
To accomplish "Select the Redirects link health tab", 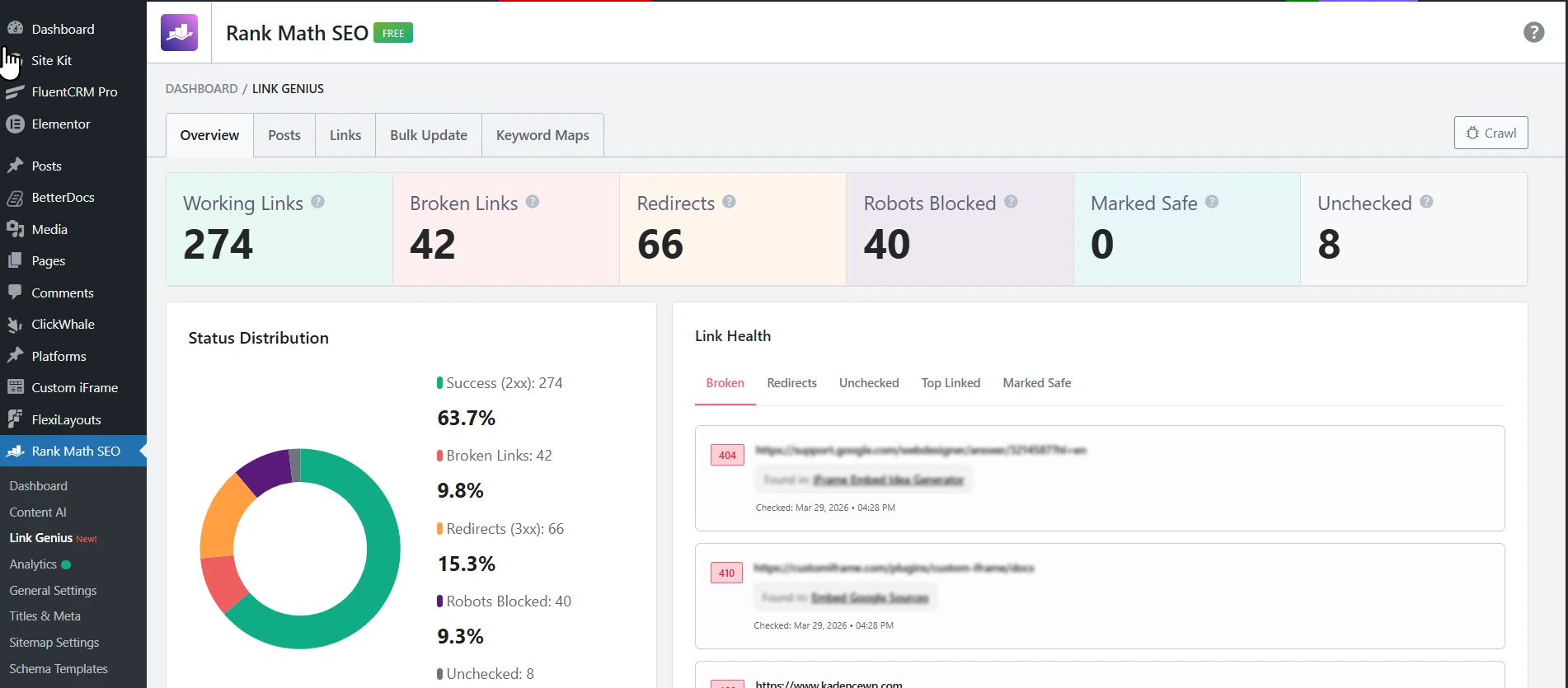I will pos(791,383).
